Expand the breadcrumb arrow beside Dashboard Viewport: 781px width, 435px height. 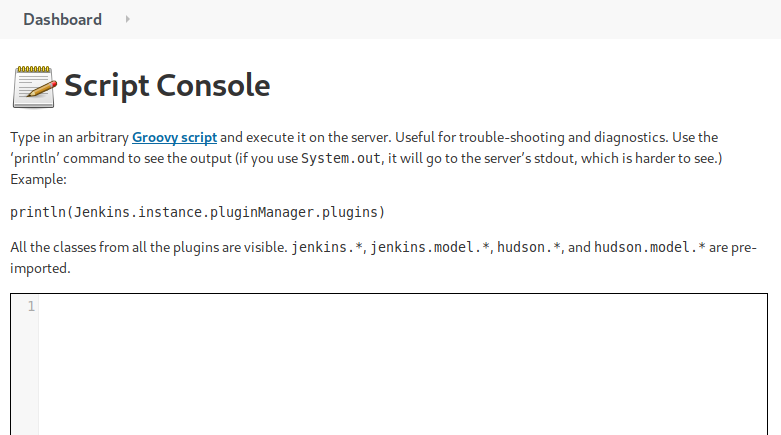coord(128,19)
